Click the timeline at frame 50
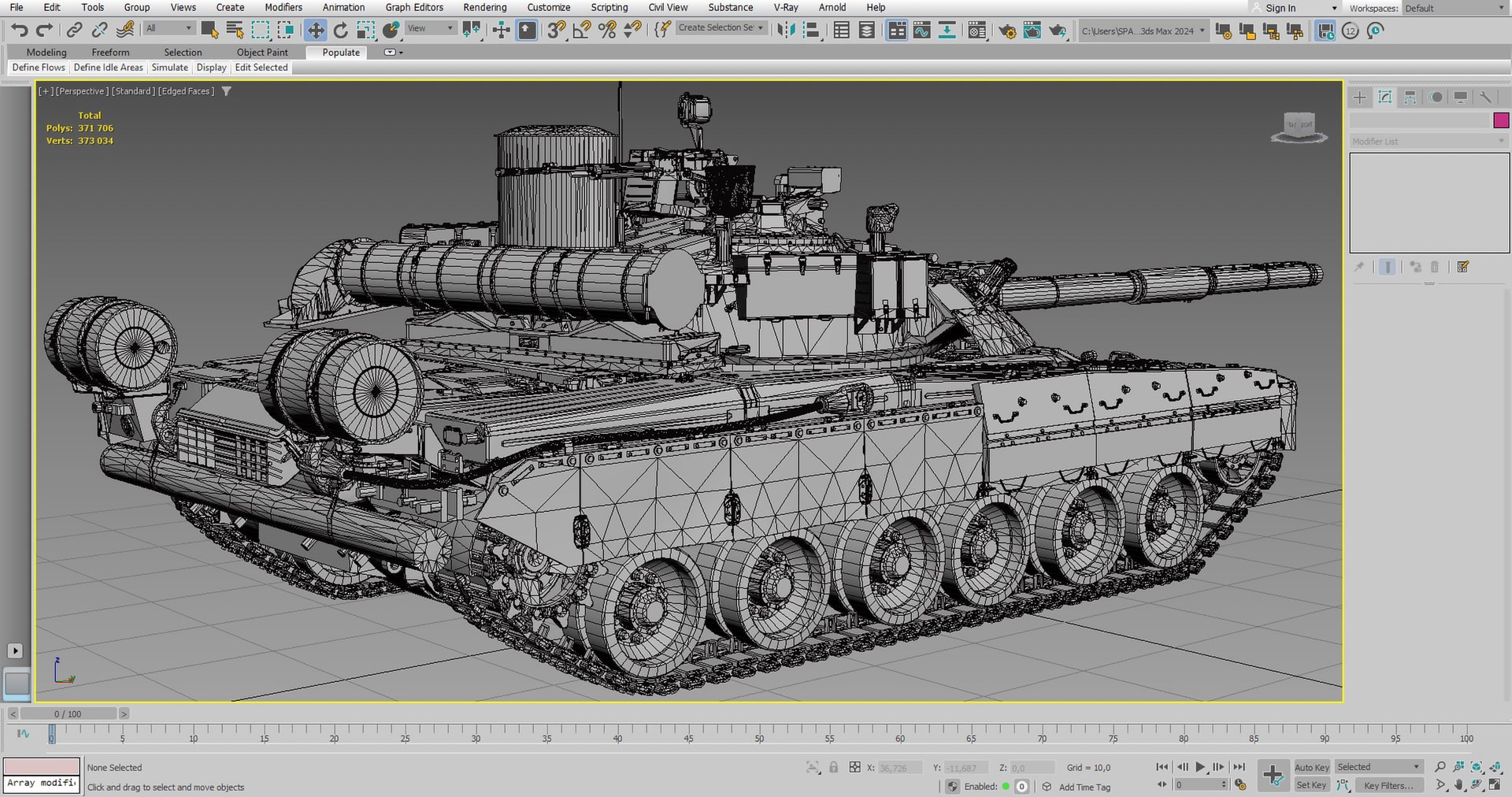This screenshot has height=797, width=1512. tap(759, 733)
